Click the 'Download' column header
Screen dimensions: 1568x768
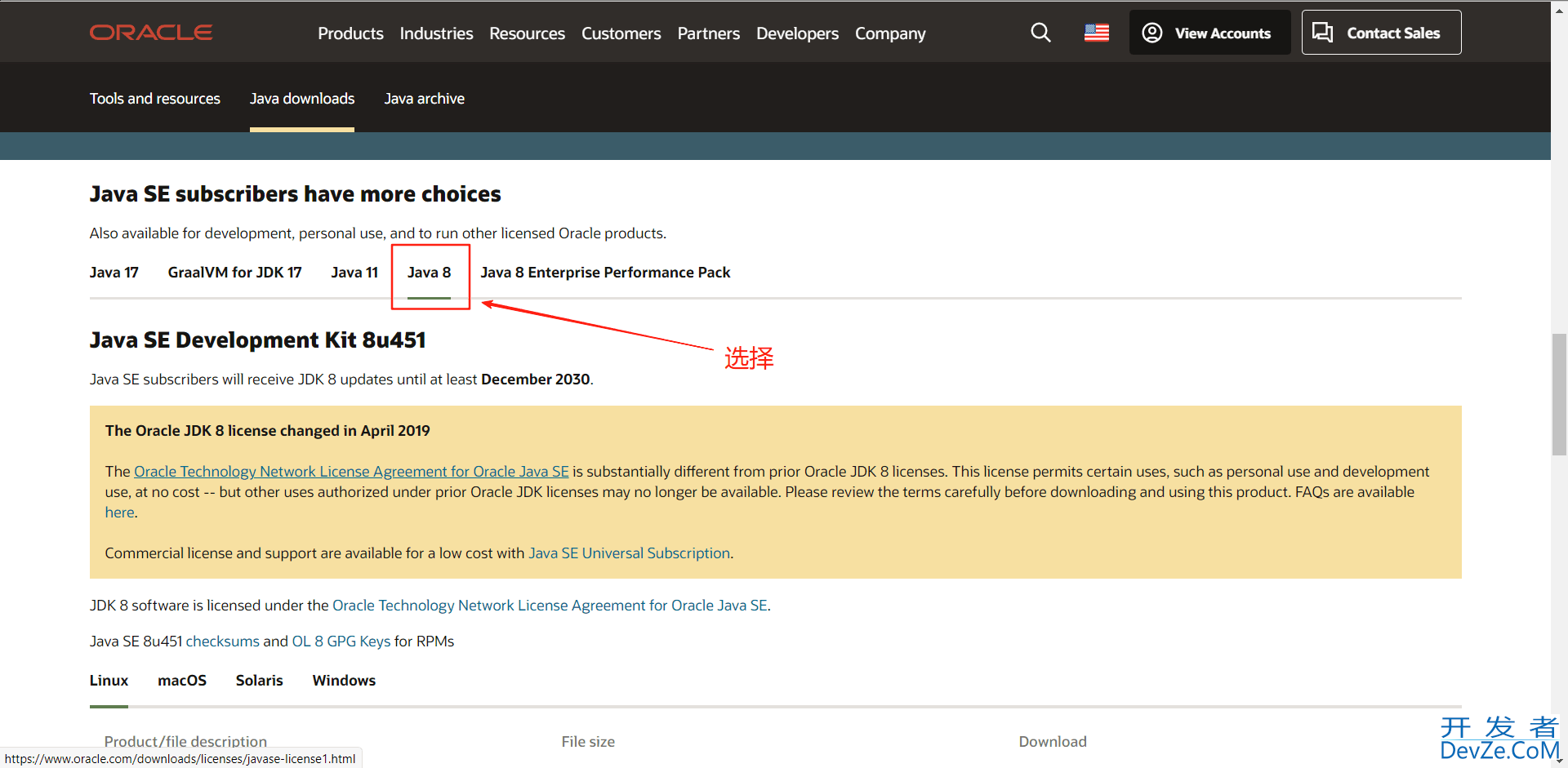[1053, 742]
